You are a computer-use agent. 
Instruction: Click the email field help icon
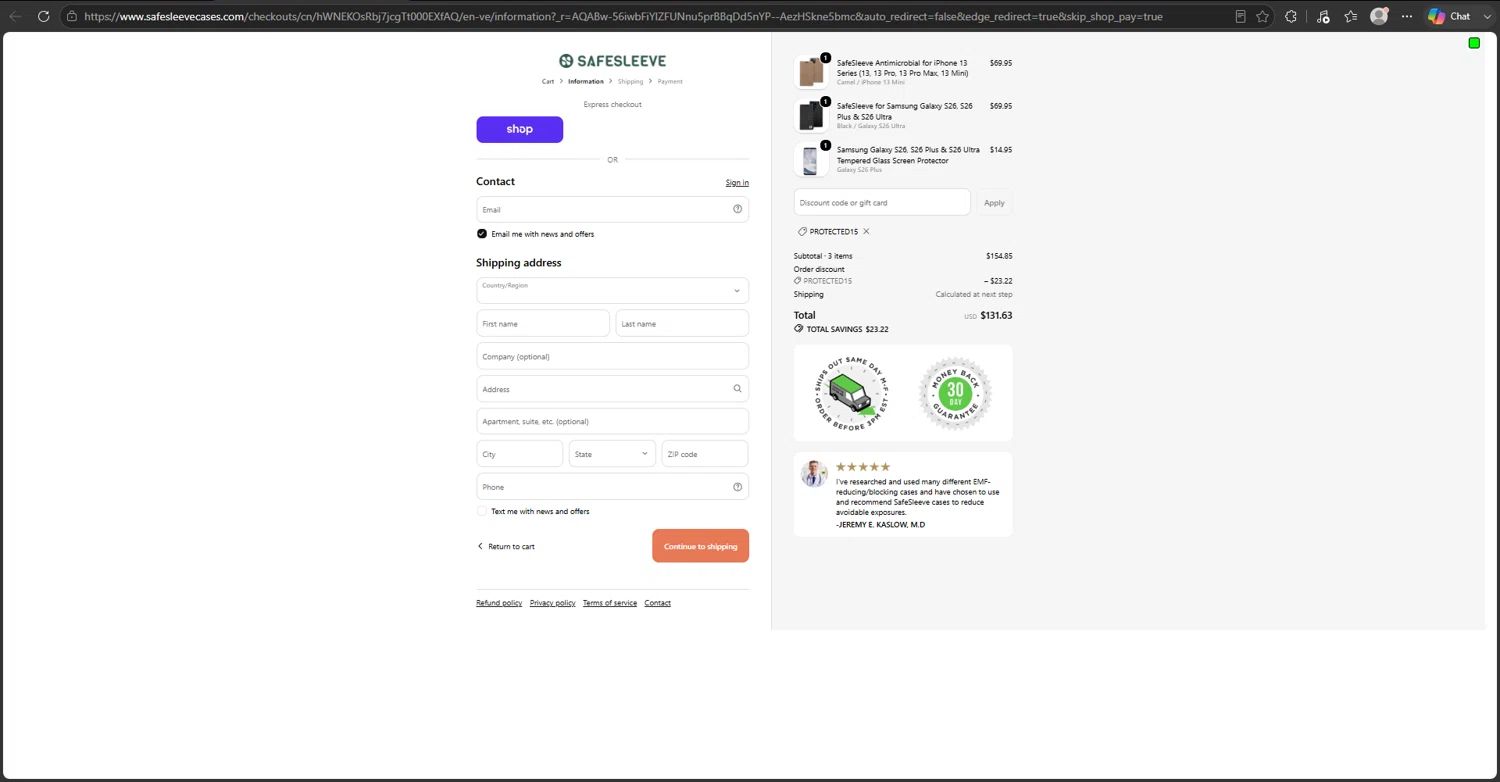click(737, 209)
